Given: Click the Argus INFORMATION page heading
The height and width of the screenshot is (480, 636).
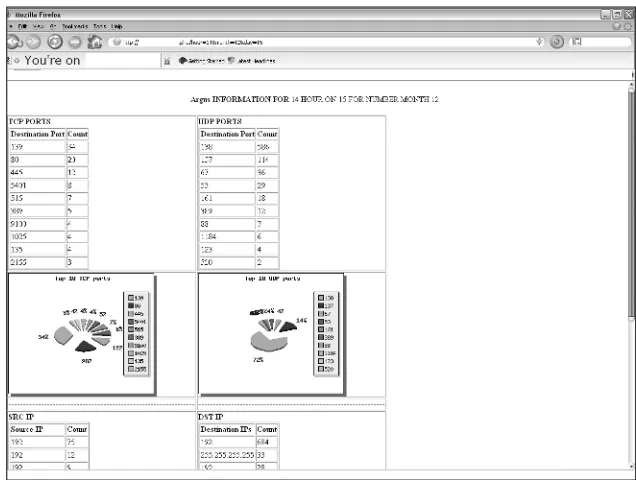Looking at the screenshot, I should click(314, 99).
